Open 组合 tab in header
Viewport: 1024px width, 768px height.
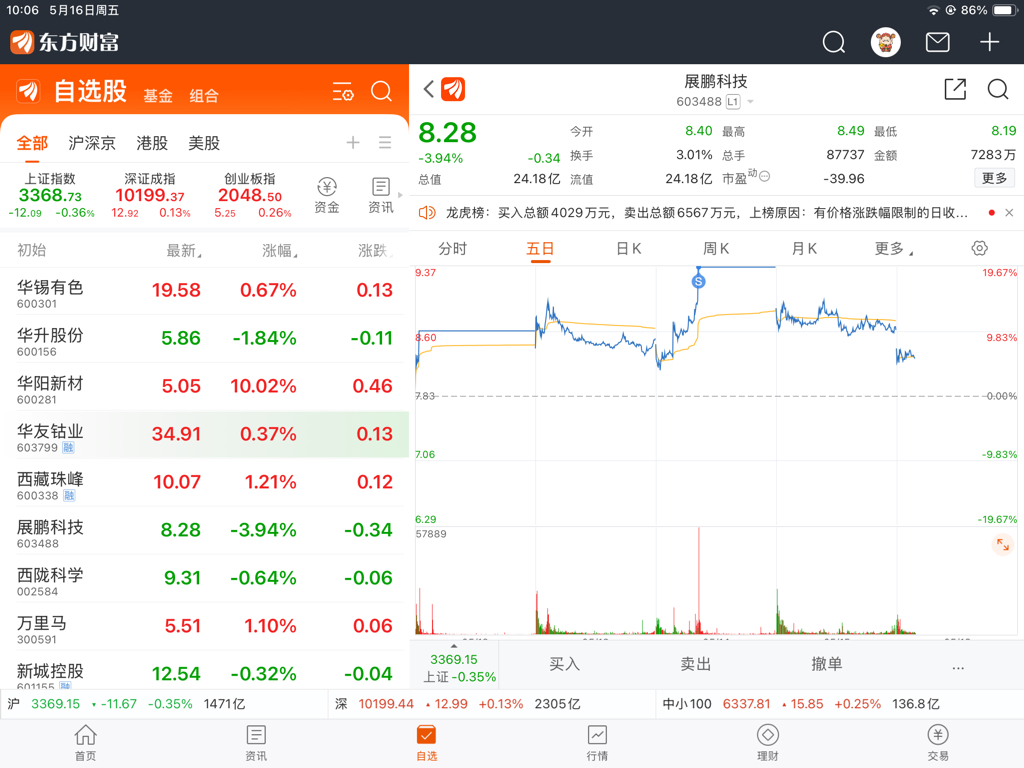204,96
